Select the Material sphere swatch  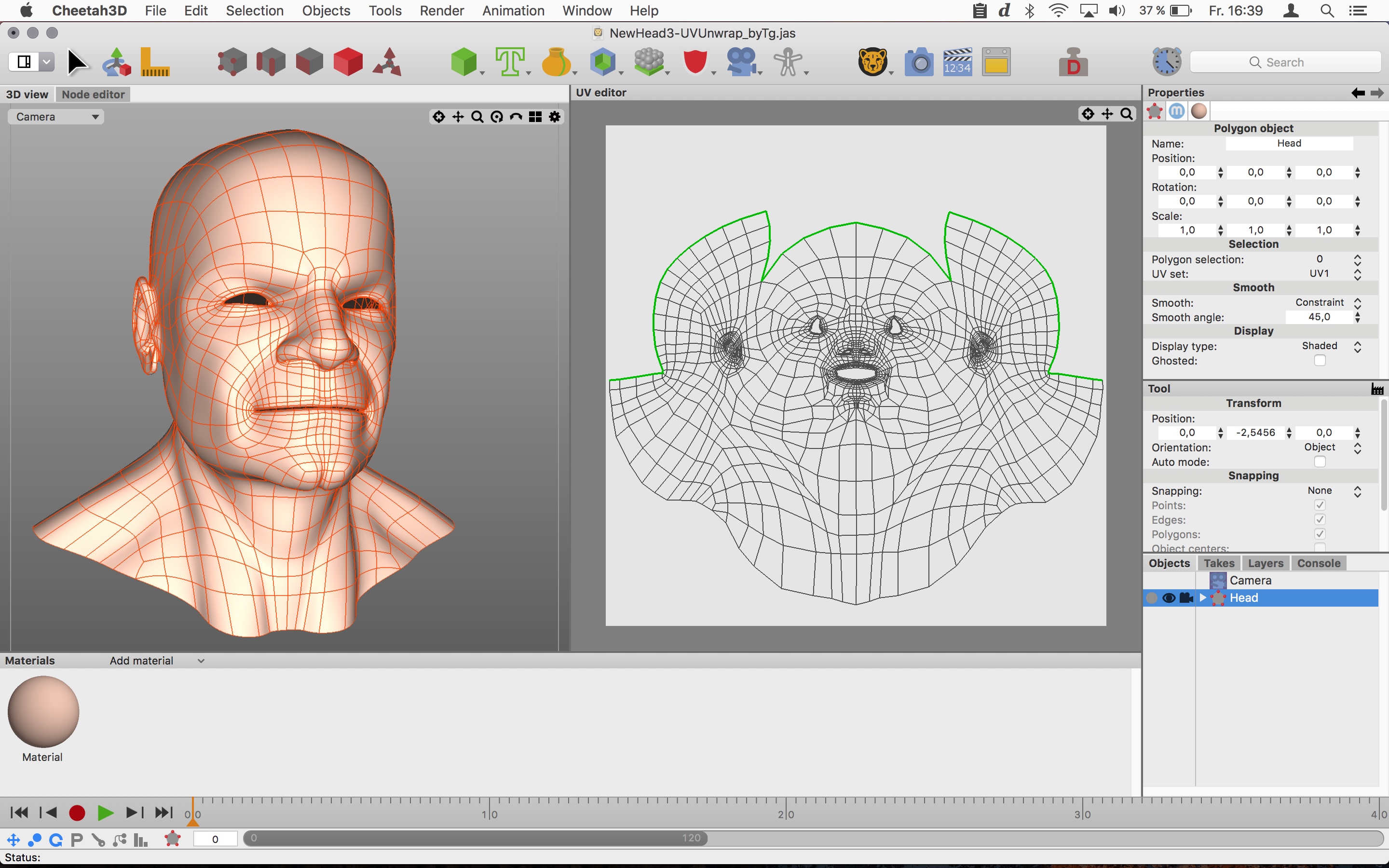point(43,711)
